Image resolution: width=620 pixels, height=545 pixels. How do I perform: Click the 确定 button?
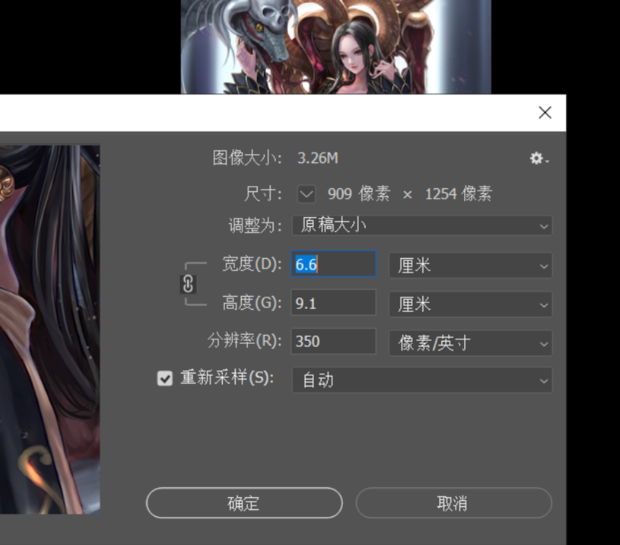click(244, 503)
